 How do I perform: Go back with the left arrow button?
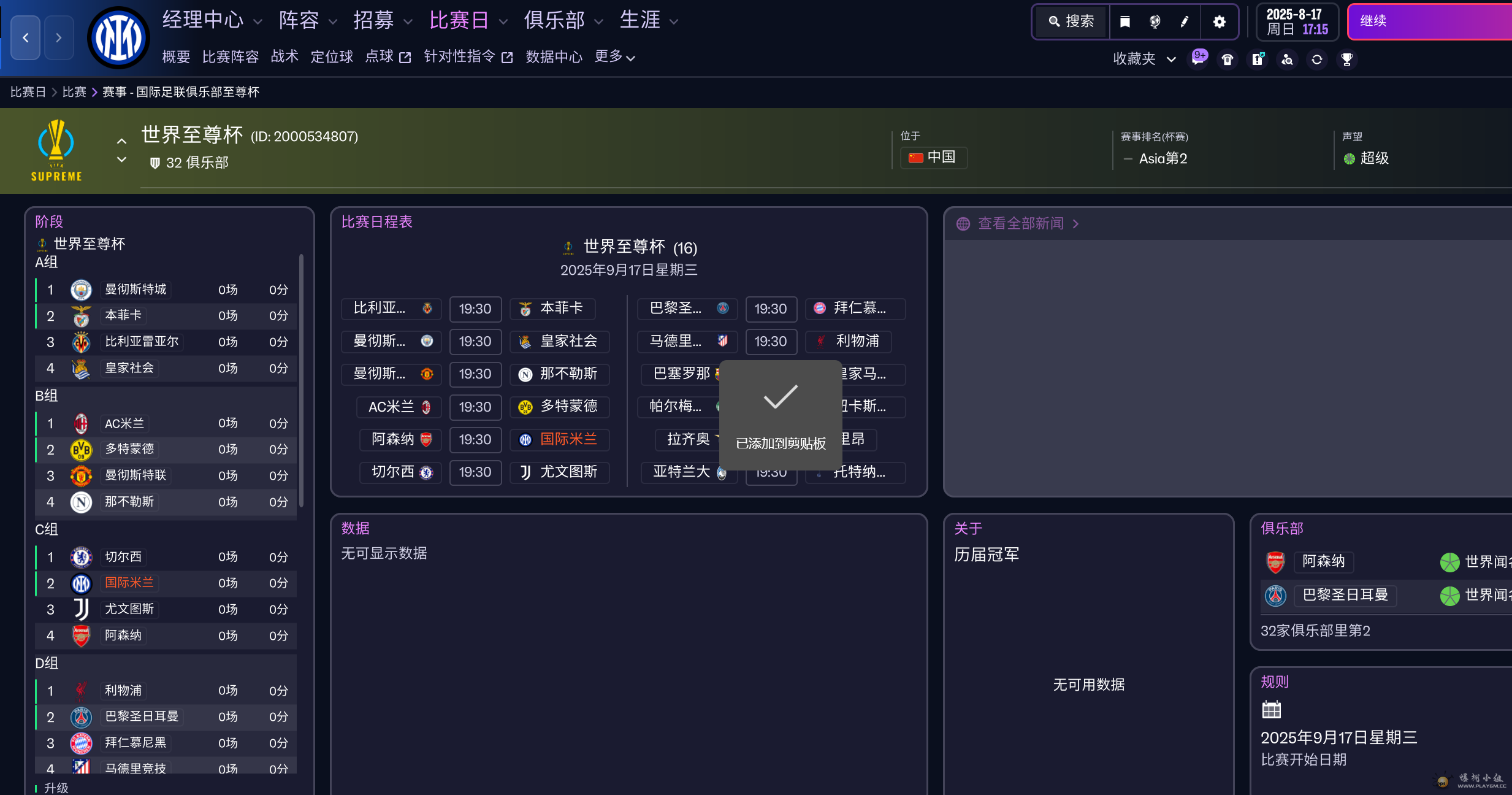coord(26,38)
